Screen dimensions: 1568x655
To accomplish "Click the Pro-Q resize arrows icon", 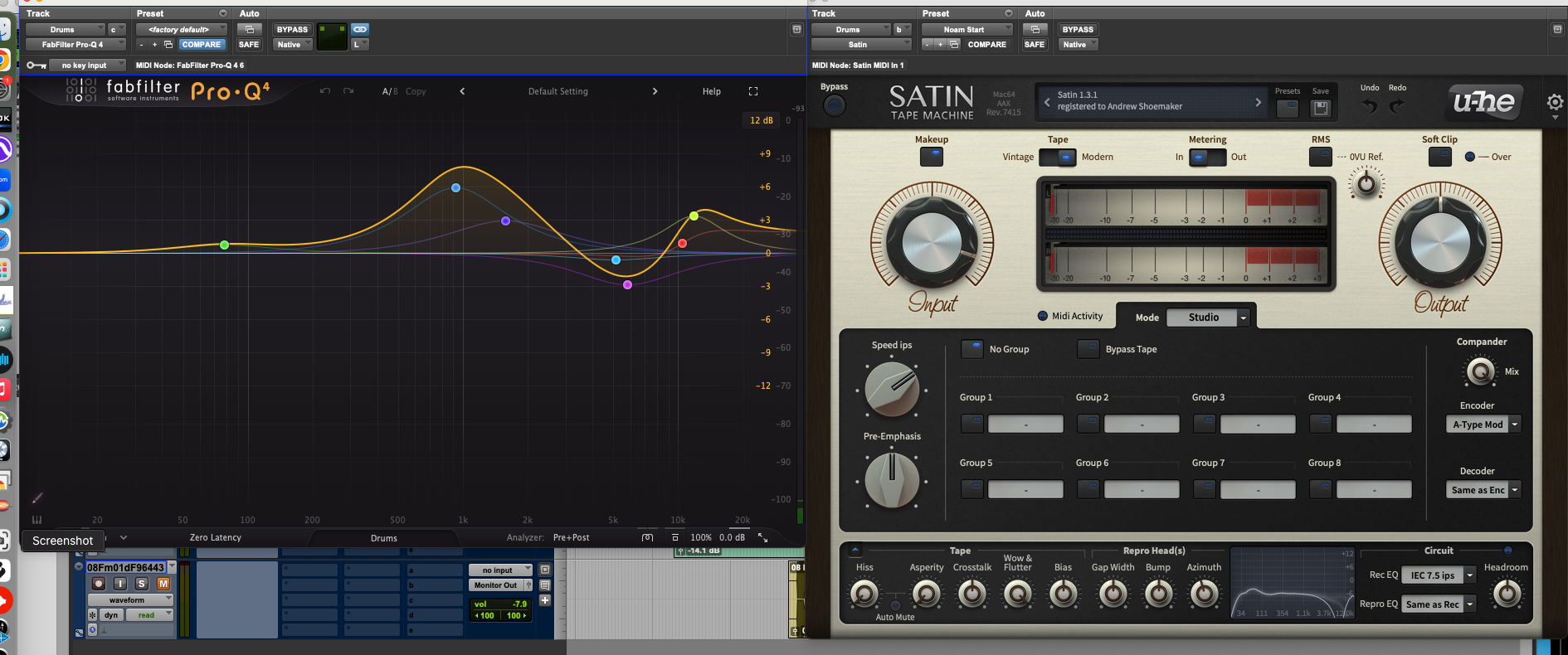I will point(762,538).
